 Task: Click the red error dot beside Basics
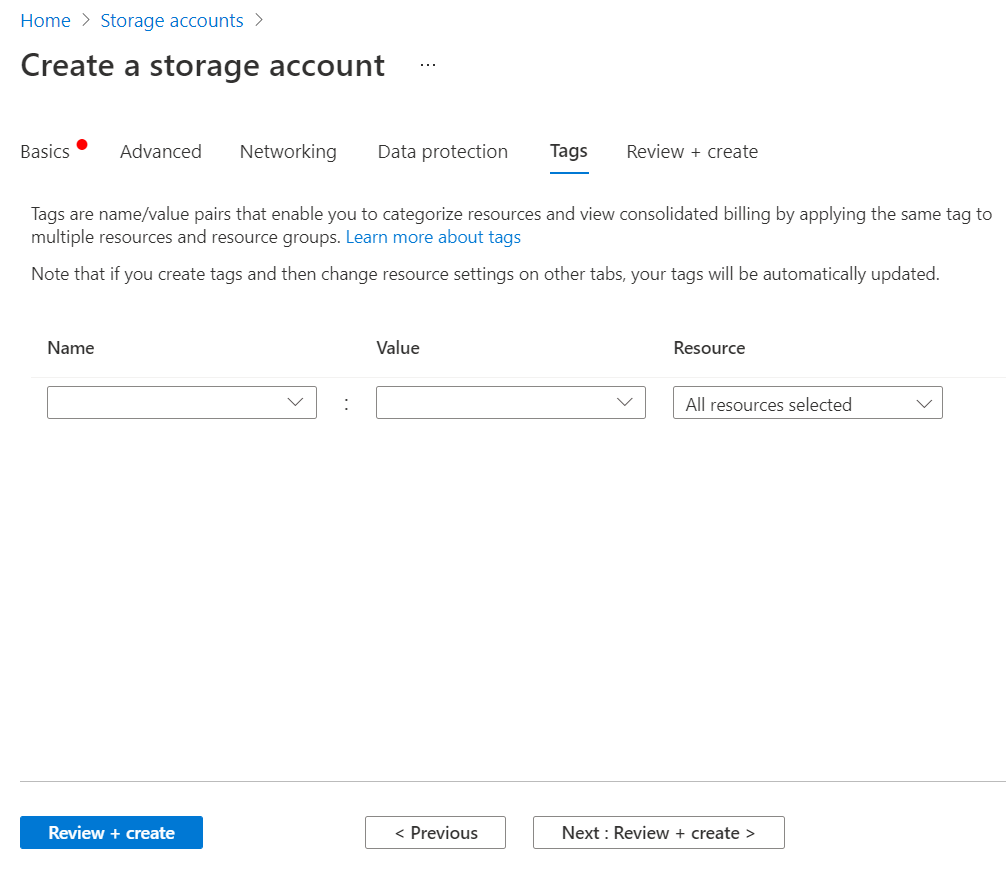82,144
